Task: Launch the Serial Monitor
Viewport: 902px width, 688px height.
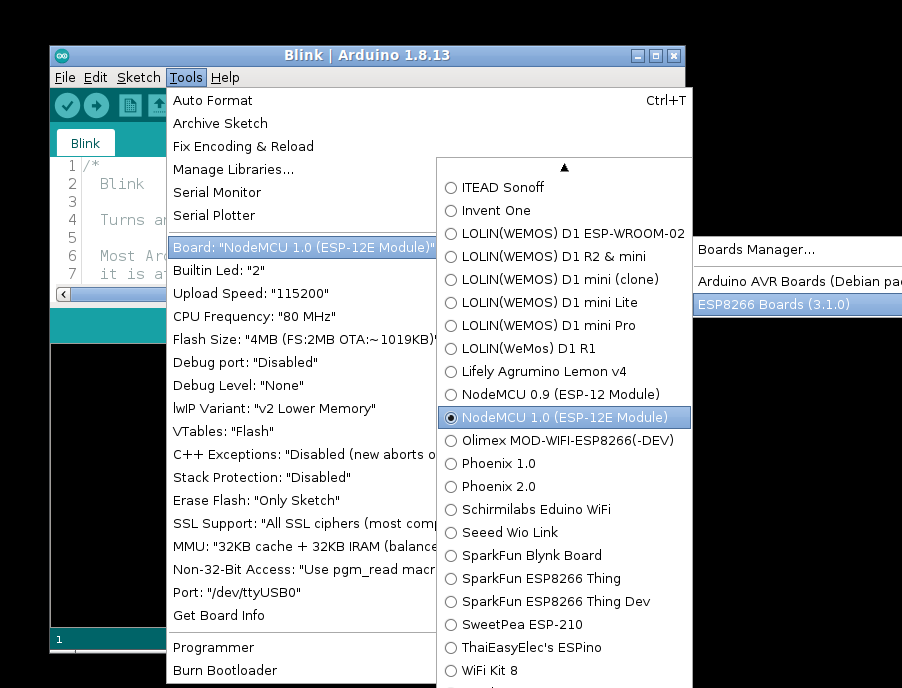Action: point(303,193)
